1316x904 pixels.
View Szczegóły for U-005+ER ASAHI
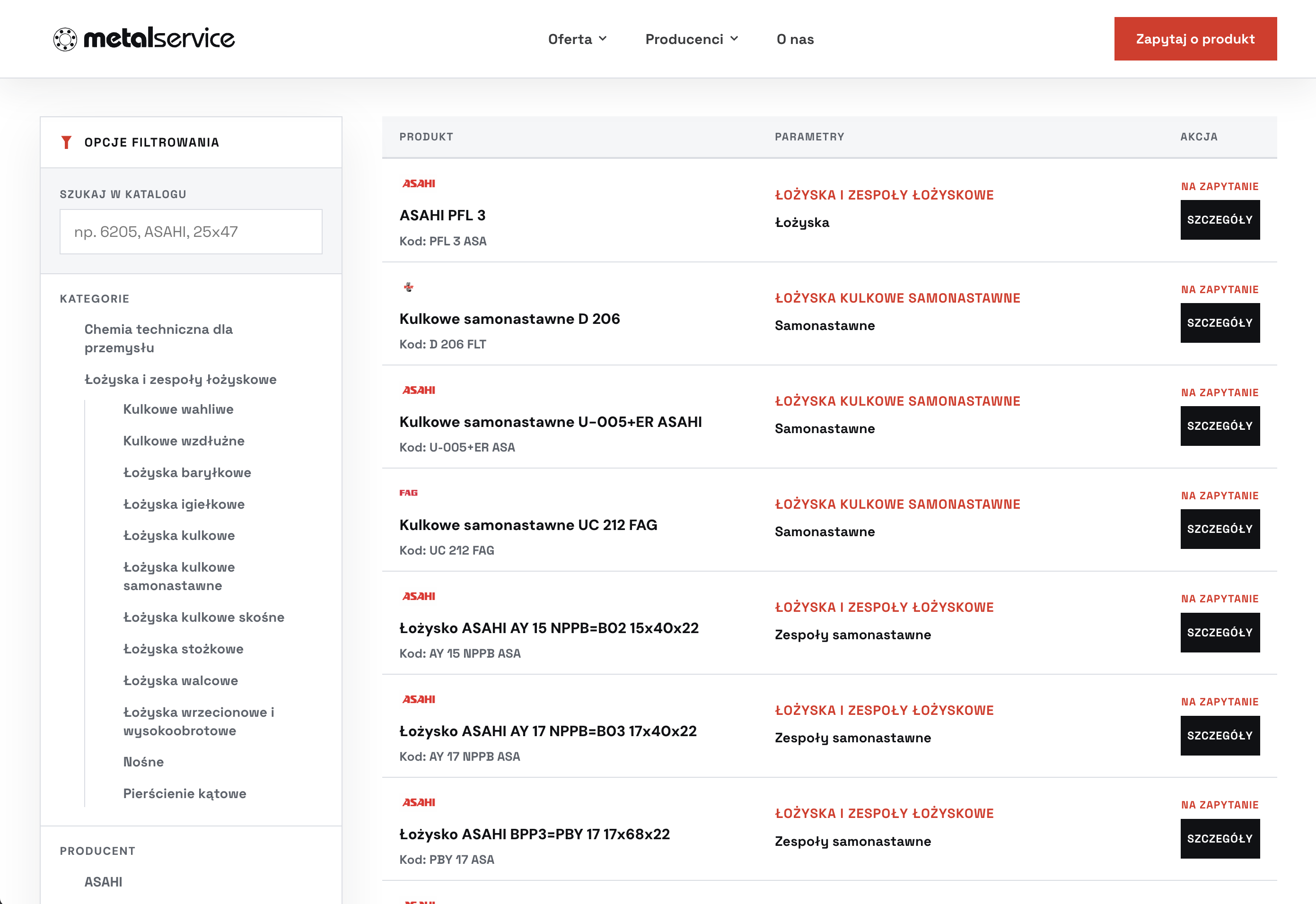point(1219,426)
